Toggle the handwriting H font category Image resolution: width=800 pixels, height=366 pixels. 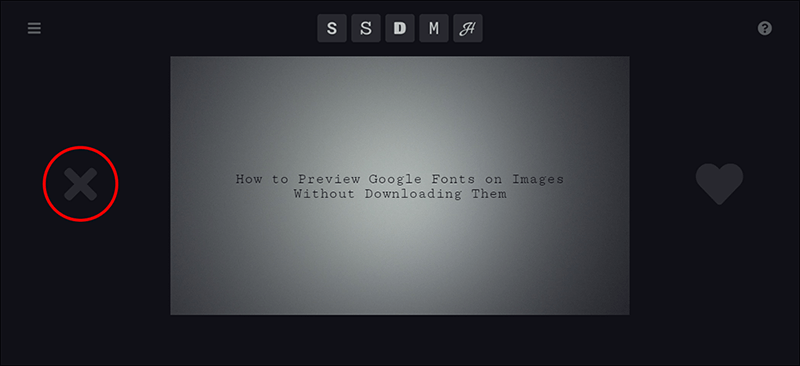click(468, 28)
